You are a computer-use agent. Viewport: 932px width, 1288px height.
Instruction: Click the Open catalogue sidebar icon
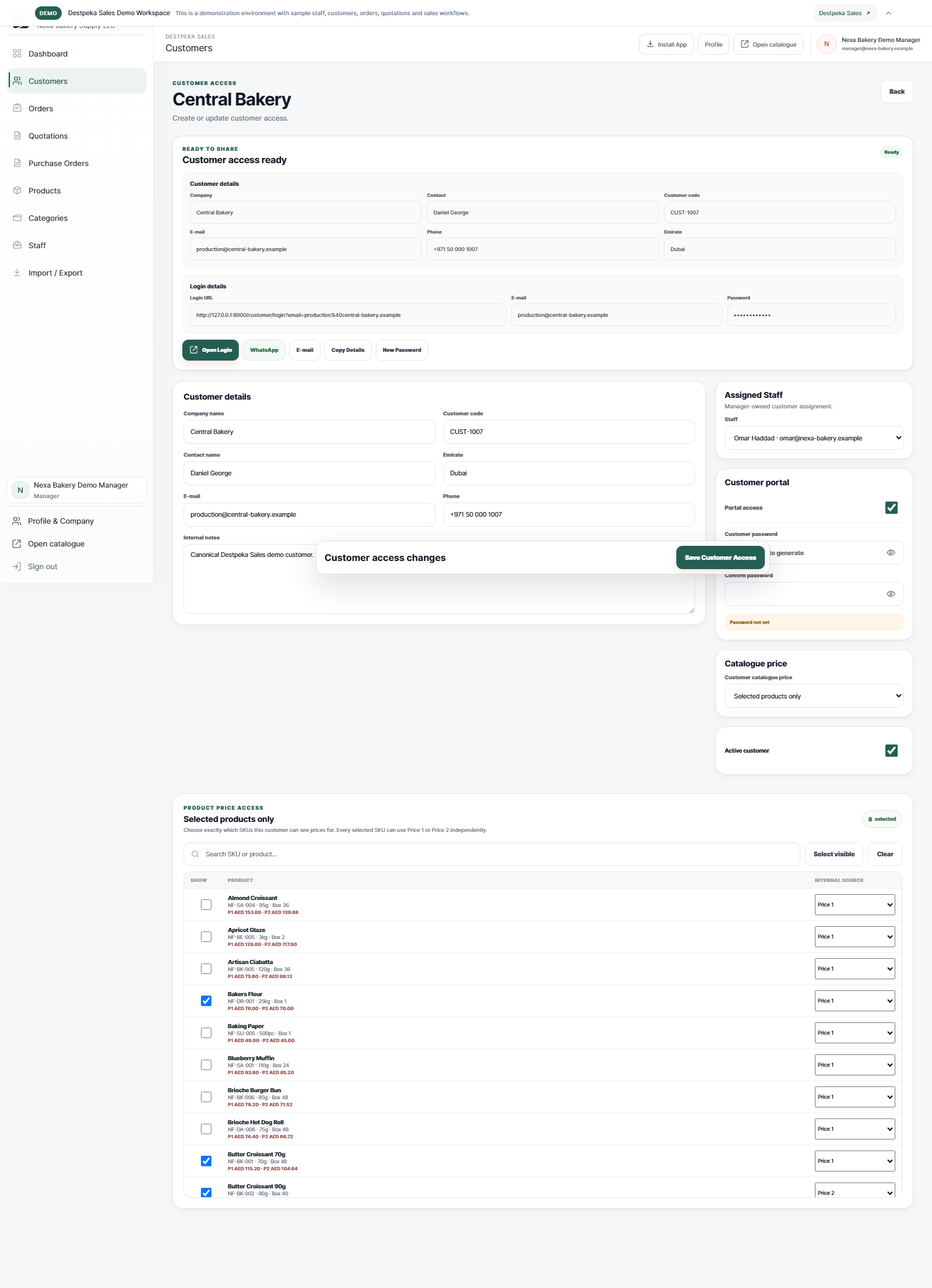click(16, 544)
